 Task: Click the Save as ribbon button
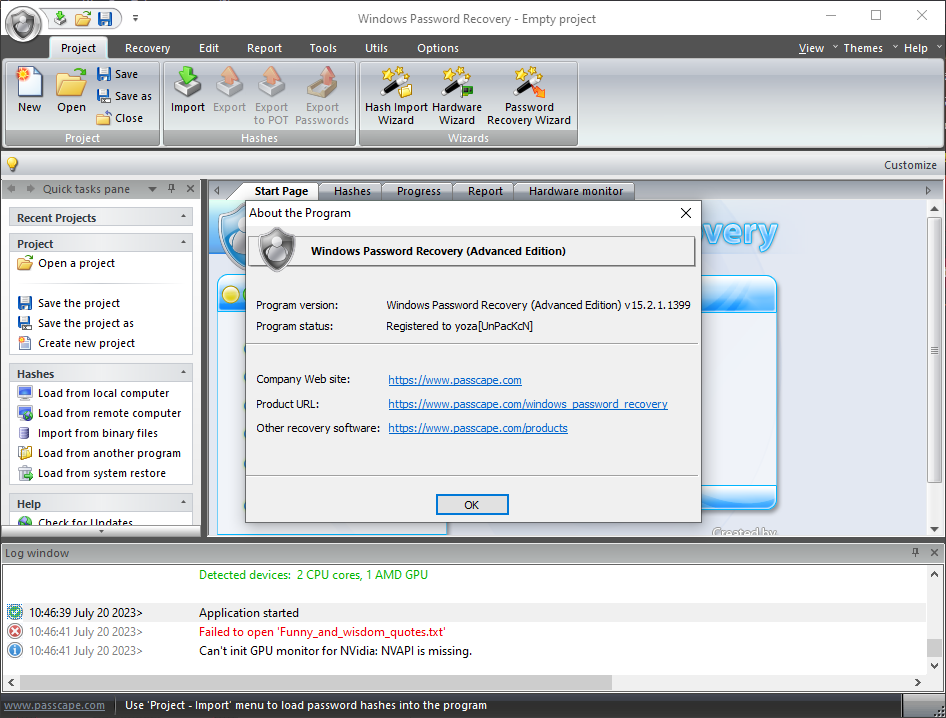[x=124, y=97]
